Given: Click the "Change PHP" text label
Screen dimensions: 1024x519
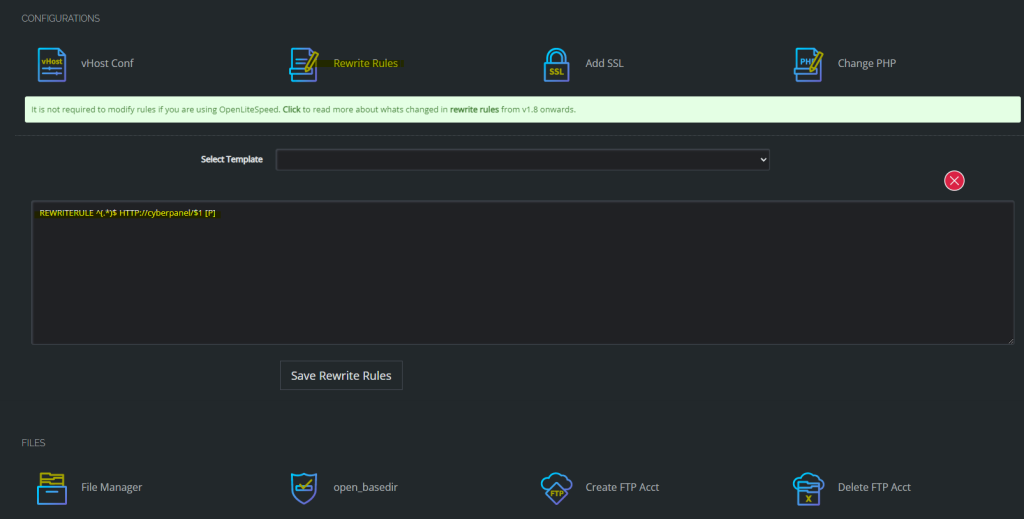Looking at the screenshot, I should [x=866, y=63].
